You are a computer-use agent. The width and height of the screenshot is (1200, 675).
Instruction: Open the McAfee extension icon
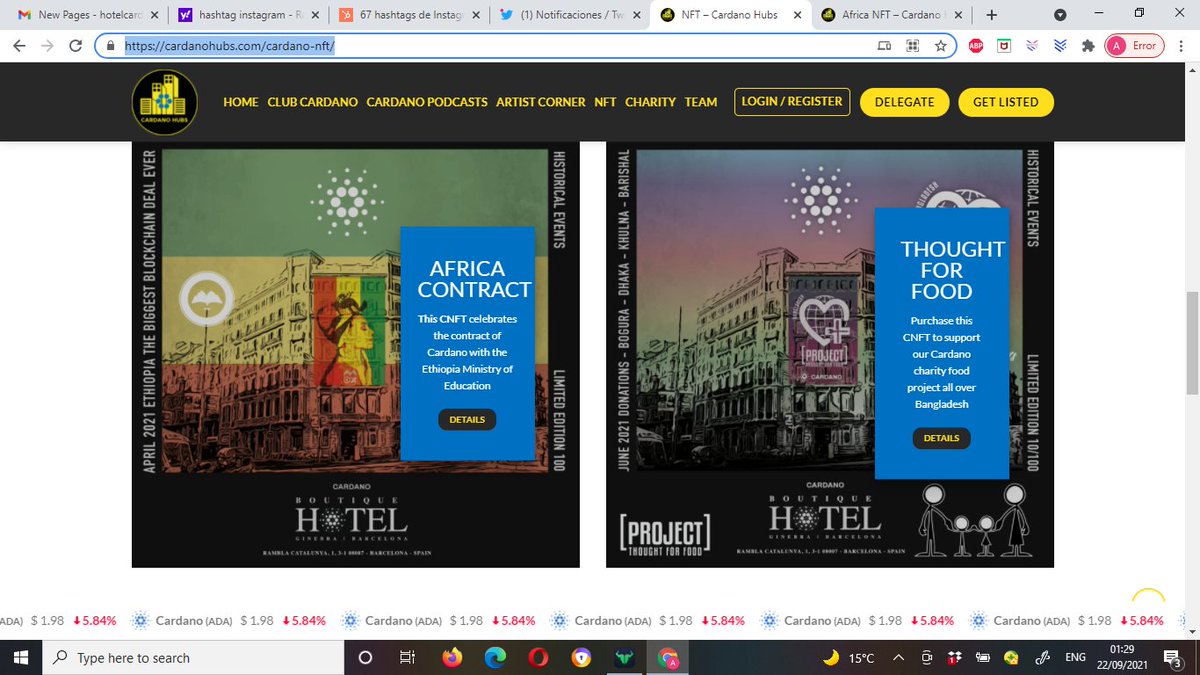pyautogui.click(x=1003, y=46)
